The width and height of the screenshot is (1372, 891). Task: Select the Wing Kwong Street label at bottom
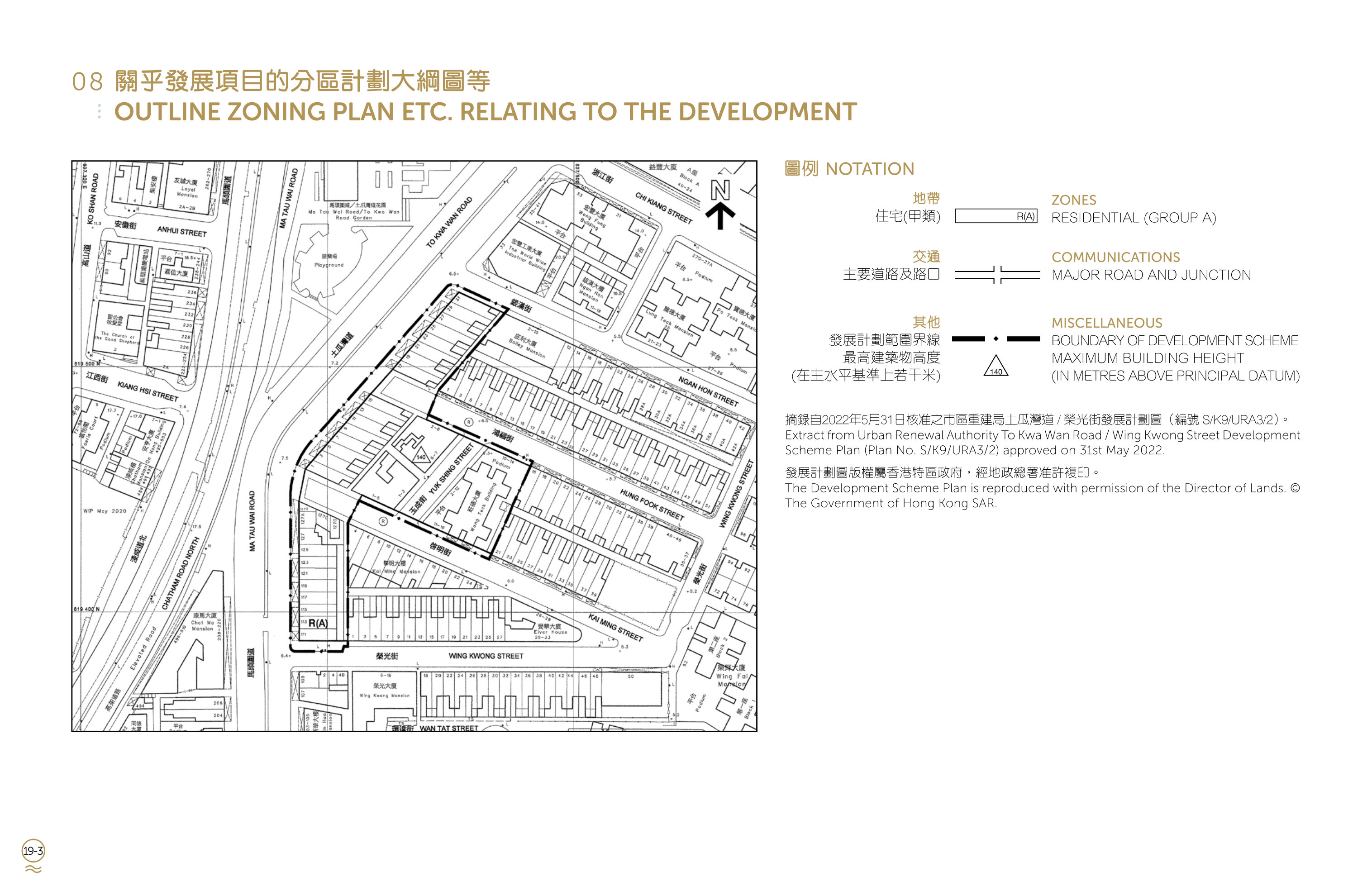[x=486, y=656]
